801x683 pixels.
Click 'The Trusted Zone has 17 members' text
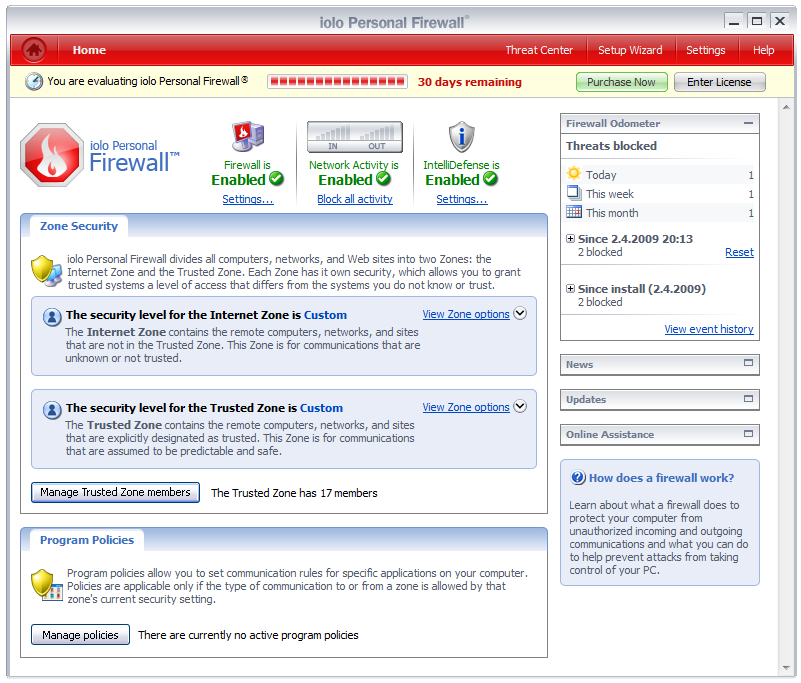(294, 493)
